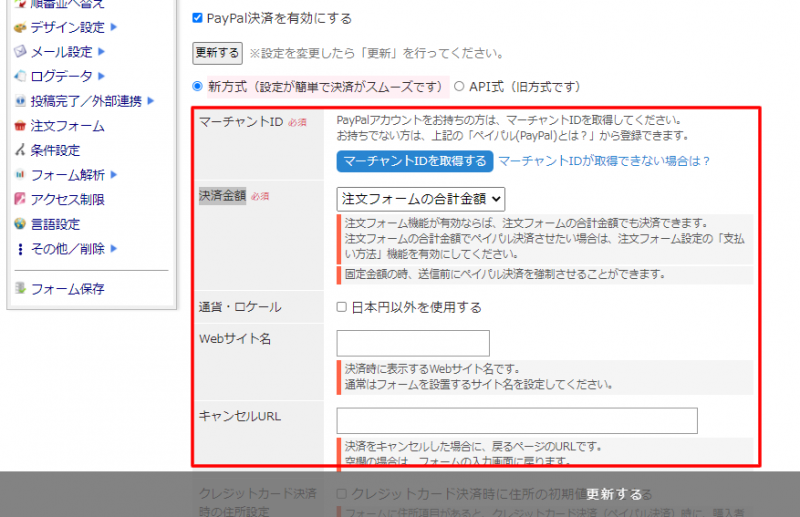The height and width of the screenshot is (517, 800).
Task: Uncheck PayPal決済を有効にする checkbox
Action: click(197, 18)
